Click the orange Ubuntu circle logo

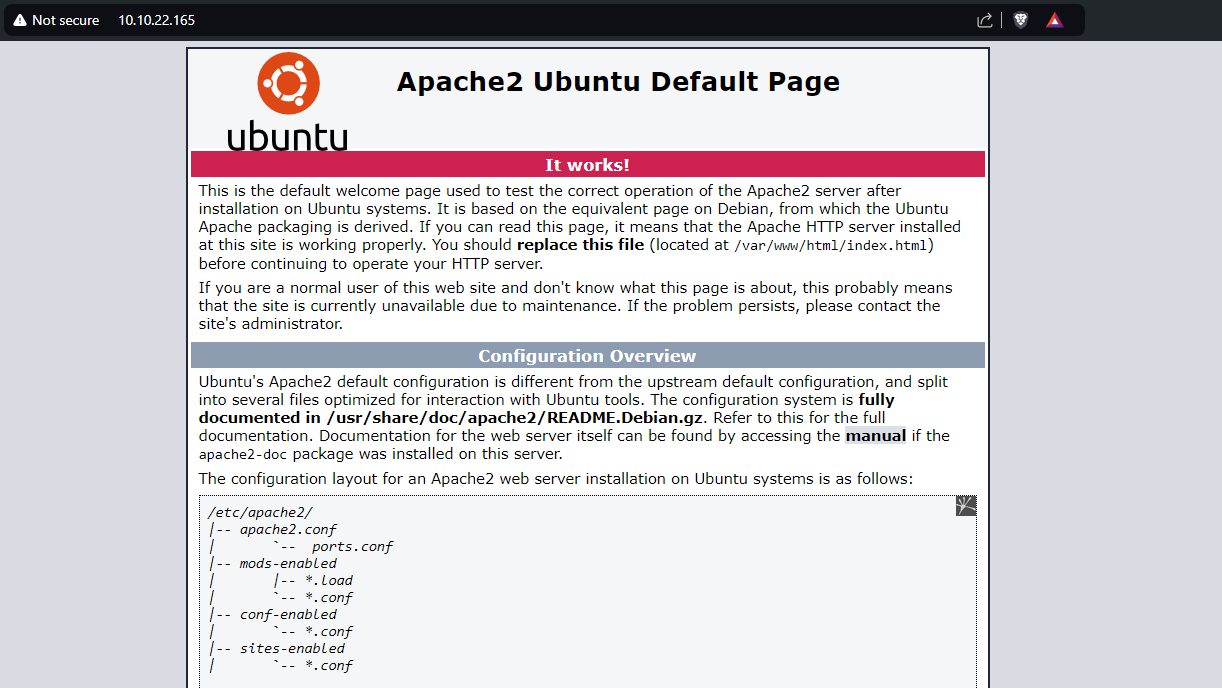288,83
